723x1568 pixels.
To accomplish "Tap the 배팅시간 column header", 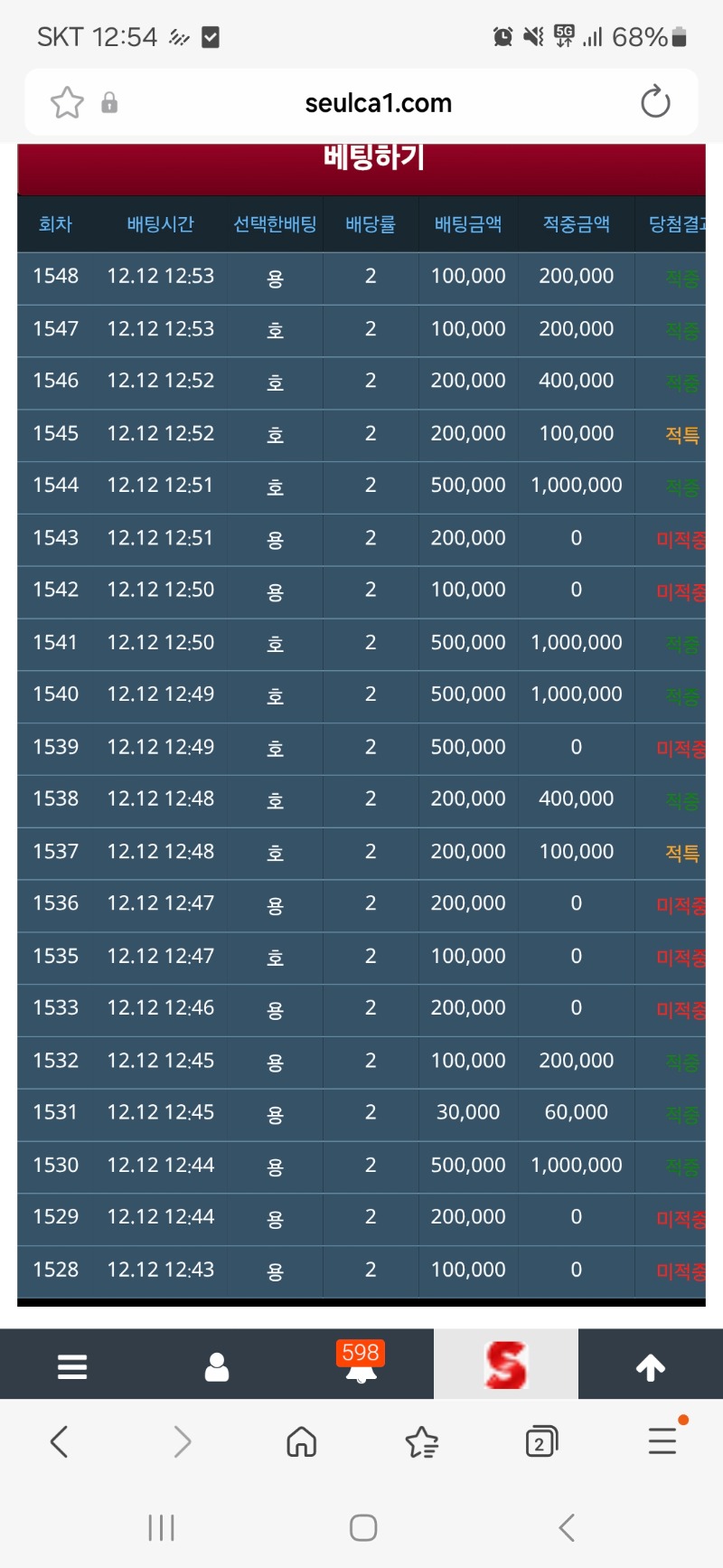I will [160, 224].
